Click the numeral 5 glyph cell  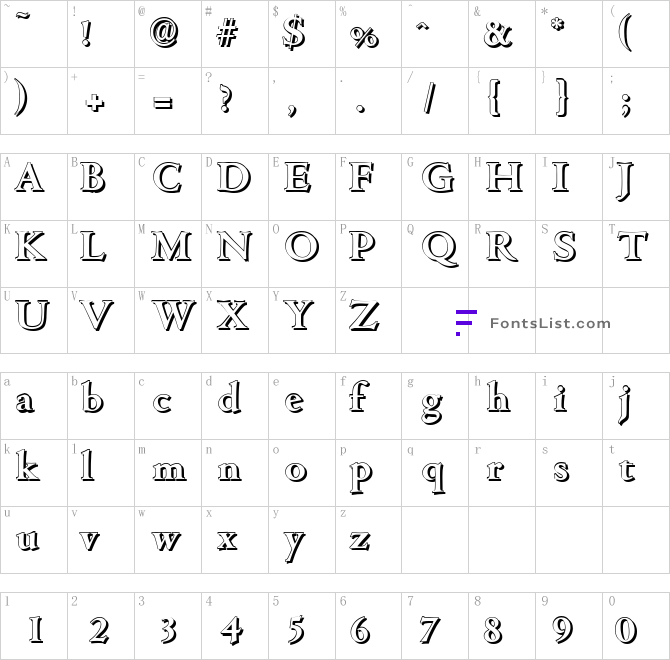(302, 626)
